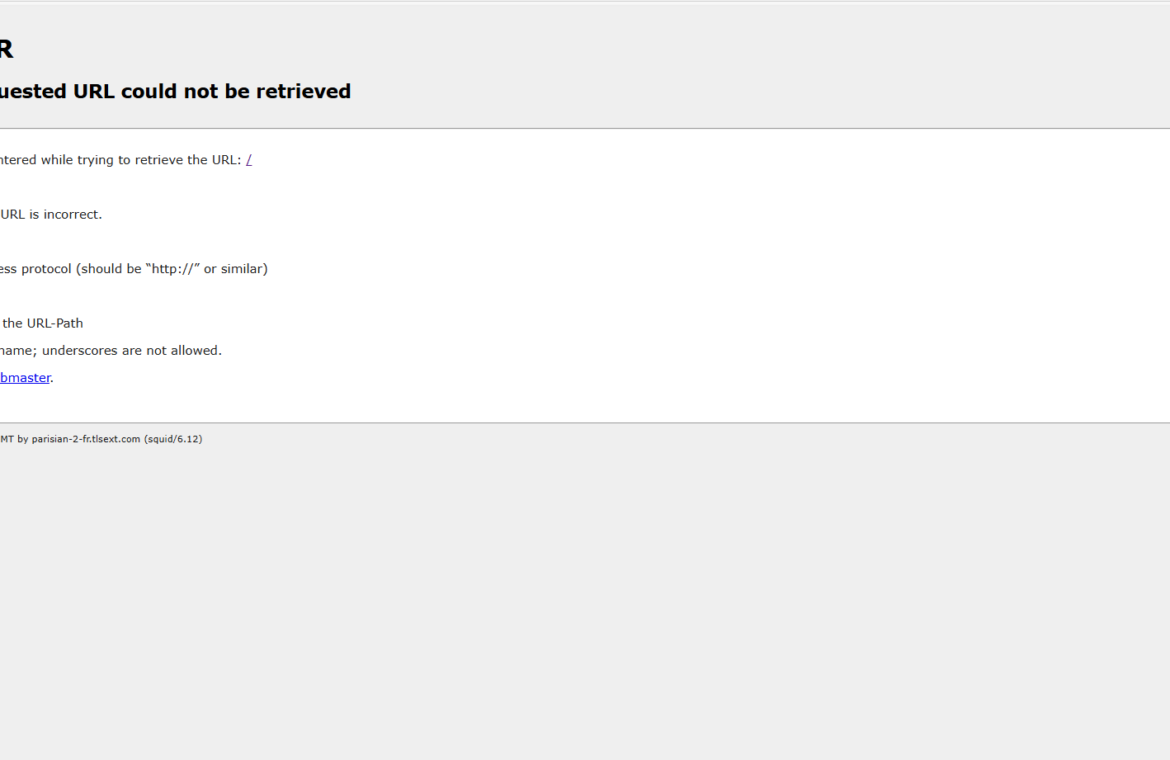Viewport: 1170px width, 760px height.
Task: Click the large "R" error title letter
Action: (6, 49)
